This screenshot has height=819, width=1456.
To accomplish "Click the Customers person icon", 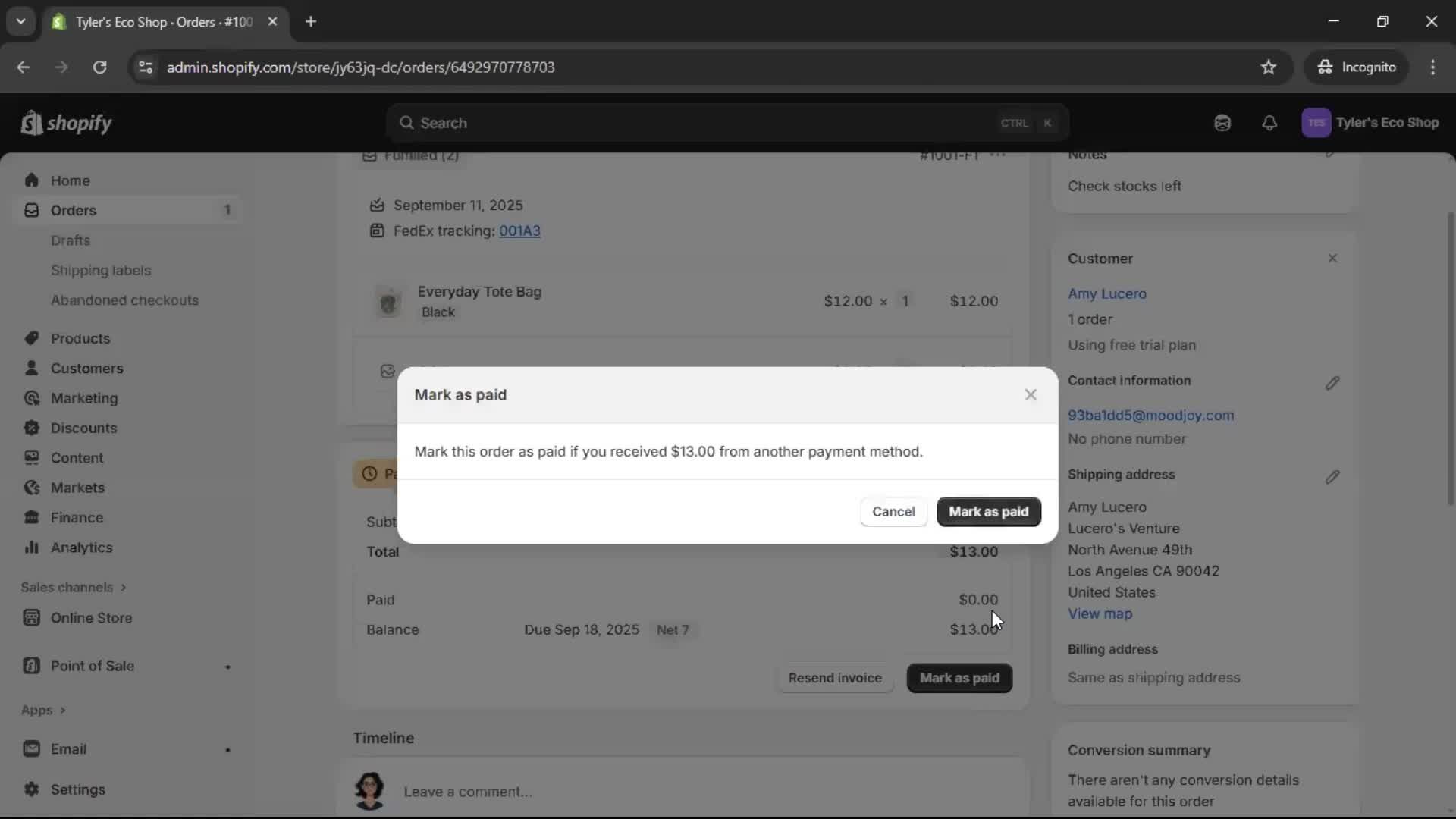I will click(x=31, y=368).
